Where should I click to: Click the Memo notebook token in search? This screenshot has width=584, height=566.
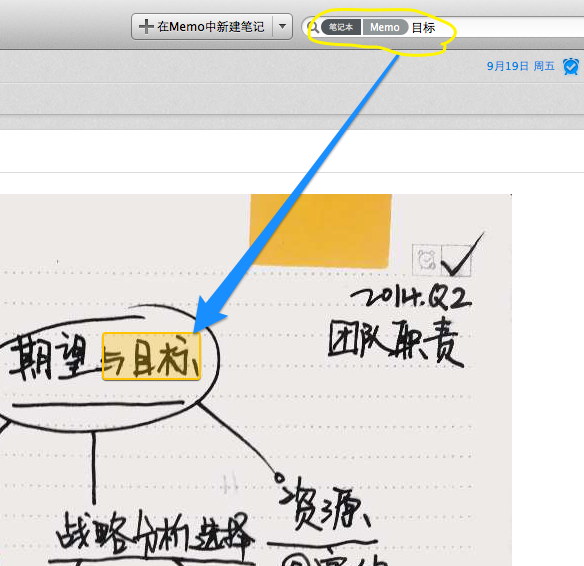[x=385, y=27]
